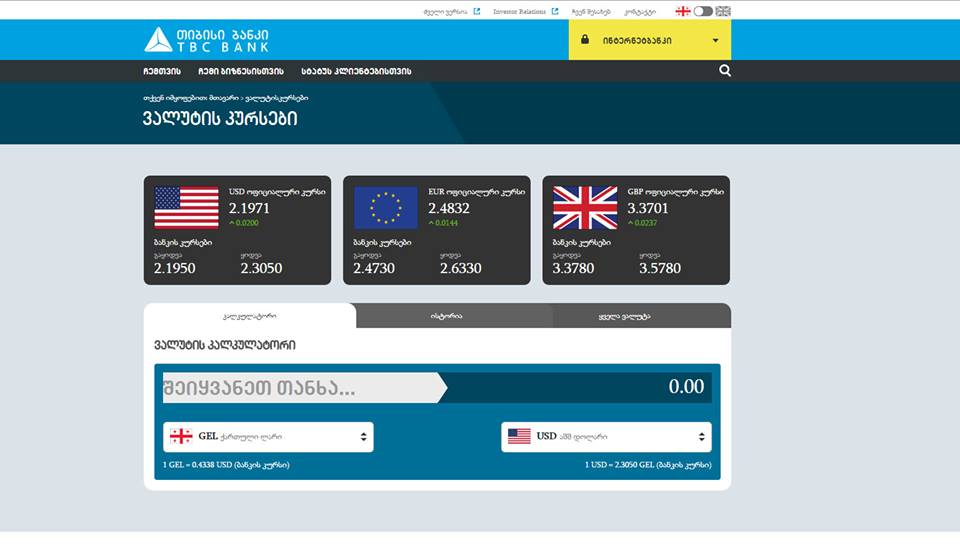This screenshot has width=960, height=553.
Task: Click the EUR official rate 2.4832
Action: click(x=449, y=208)
